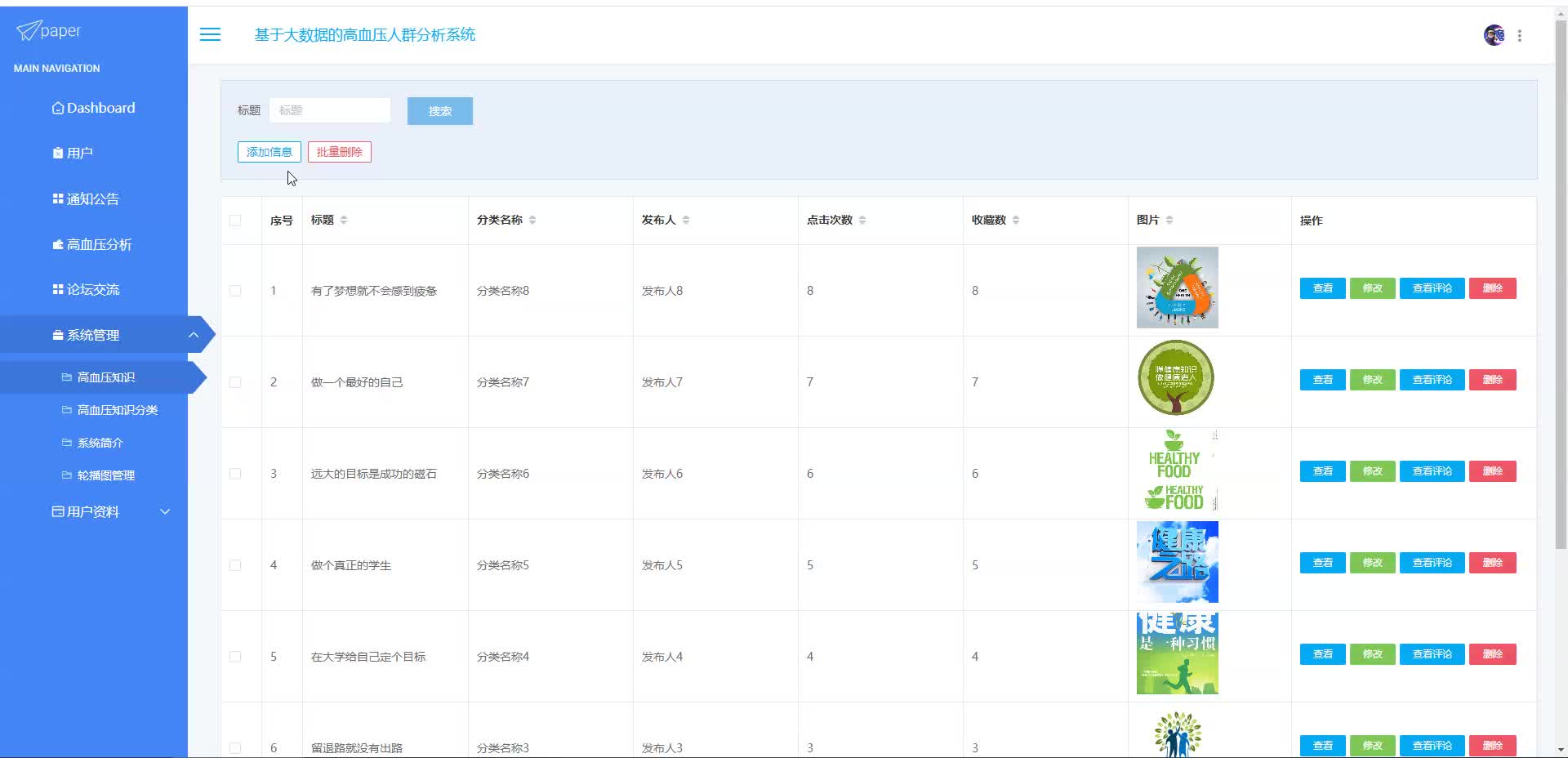Click the cell 分类名称7

(503, 382)
